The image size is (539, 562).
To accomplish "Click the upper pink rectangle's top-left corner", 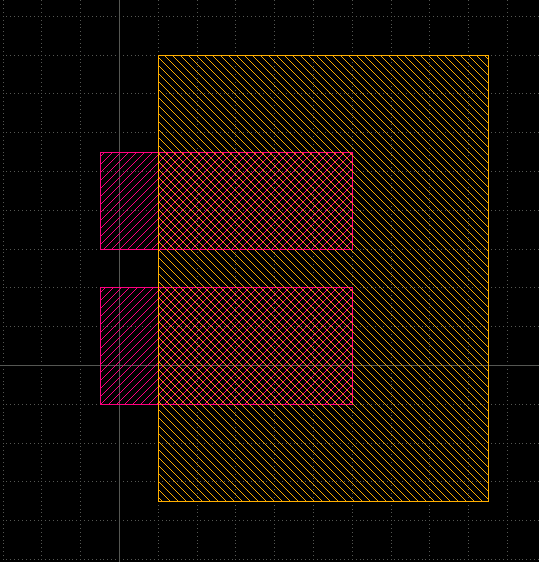I will [x=100, y=152].
